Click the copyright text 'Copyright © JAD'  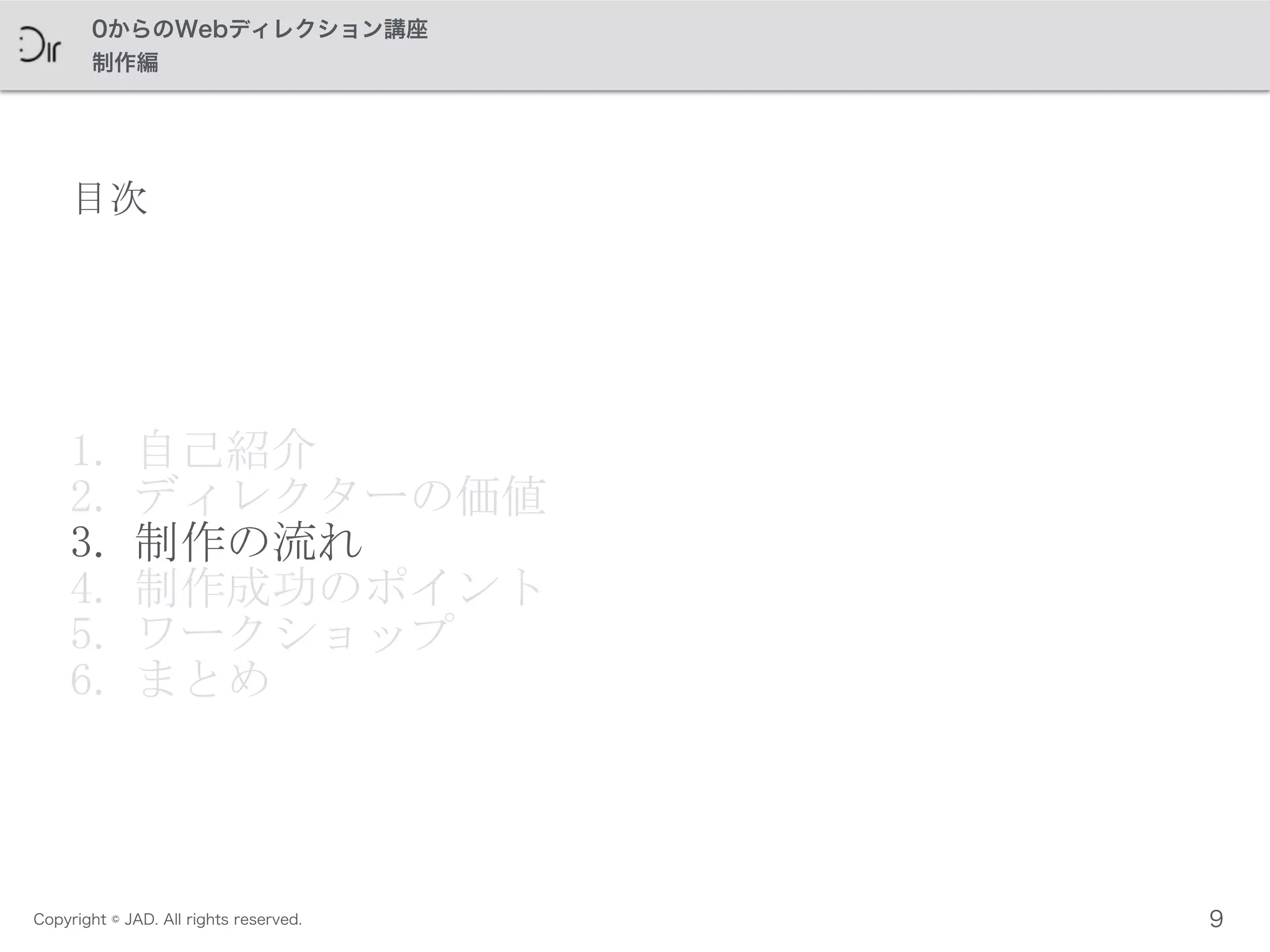point(95,919)
